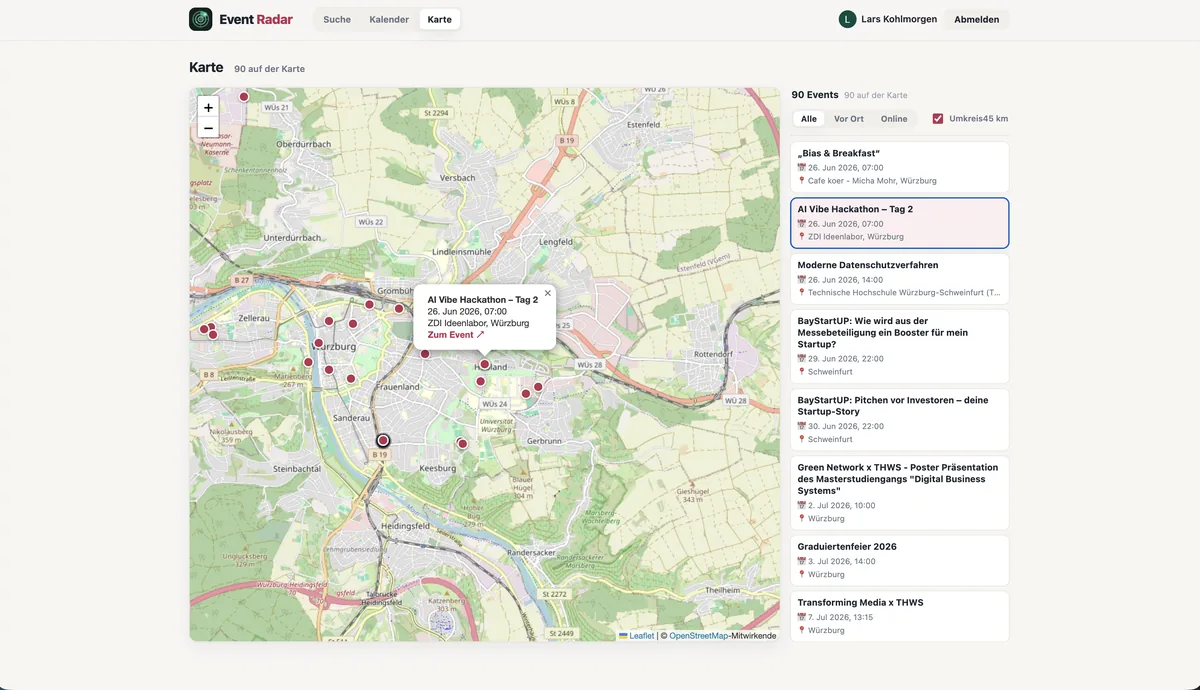Click the Karte page heading

206,68
